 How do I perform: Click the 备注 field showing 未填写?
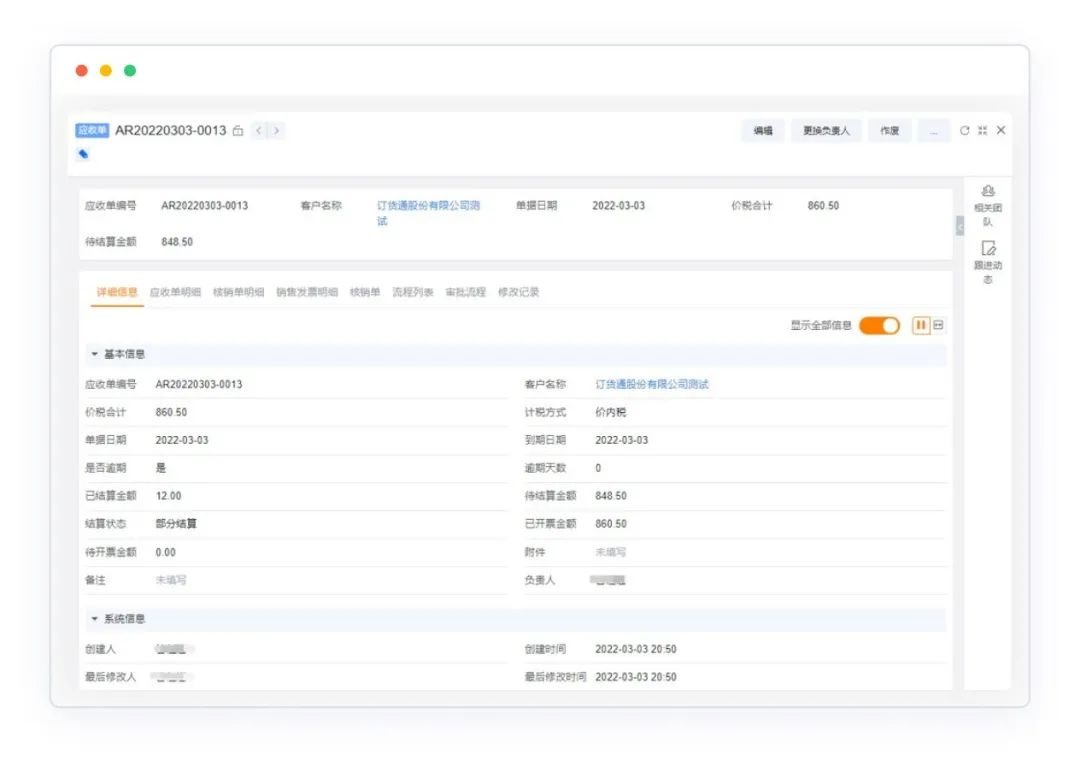[171, 580]
